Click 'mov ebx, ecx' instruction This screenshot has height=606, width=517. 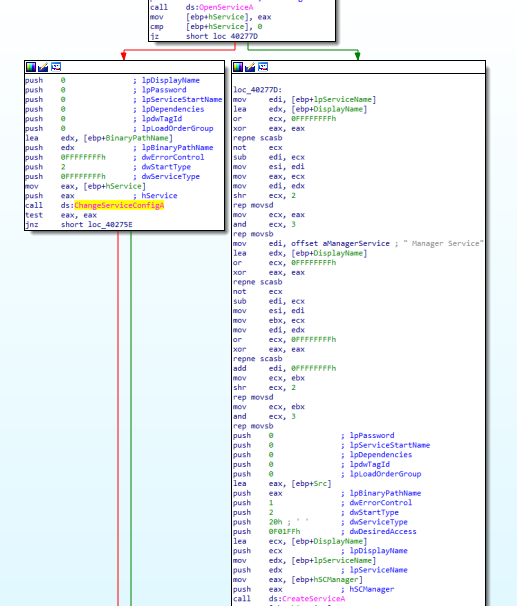click(x=269, y=320)
